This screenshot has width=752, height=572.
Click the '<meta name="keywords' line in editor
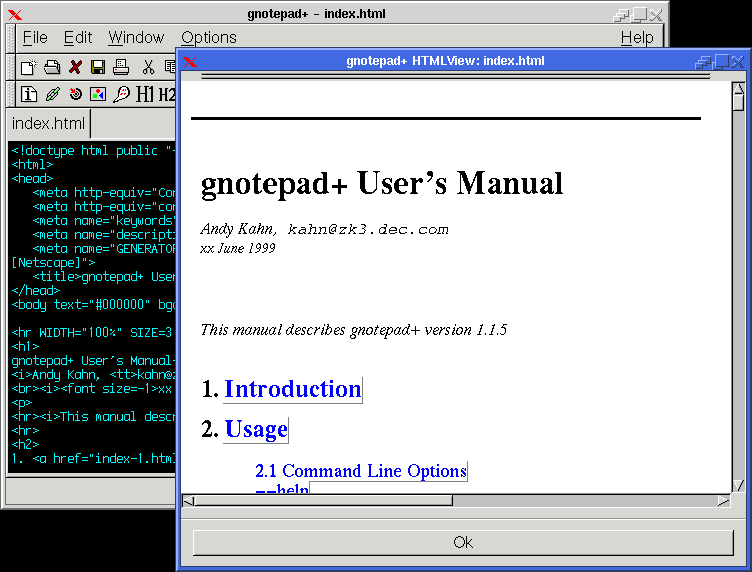(104, 221)
